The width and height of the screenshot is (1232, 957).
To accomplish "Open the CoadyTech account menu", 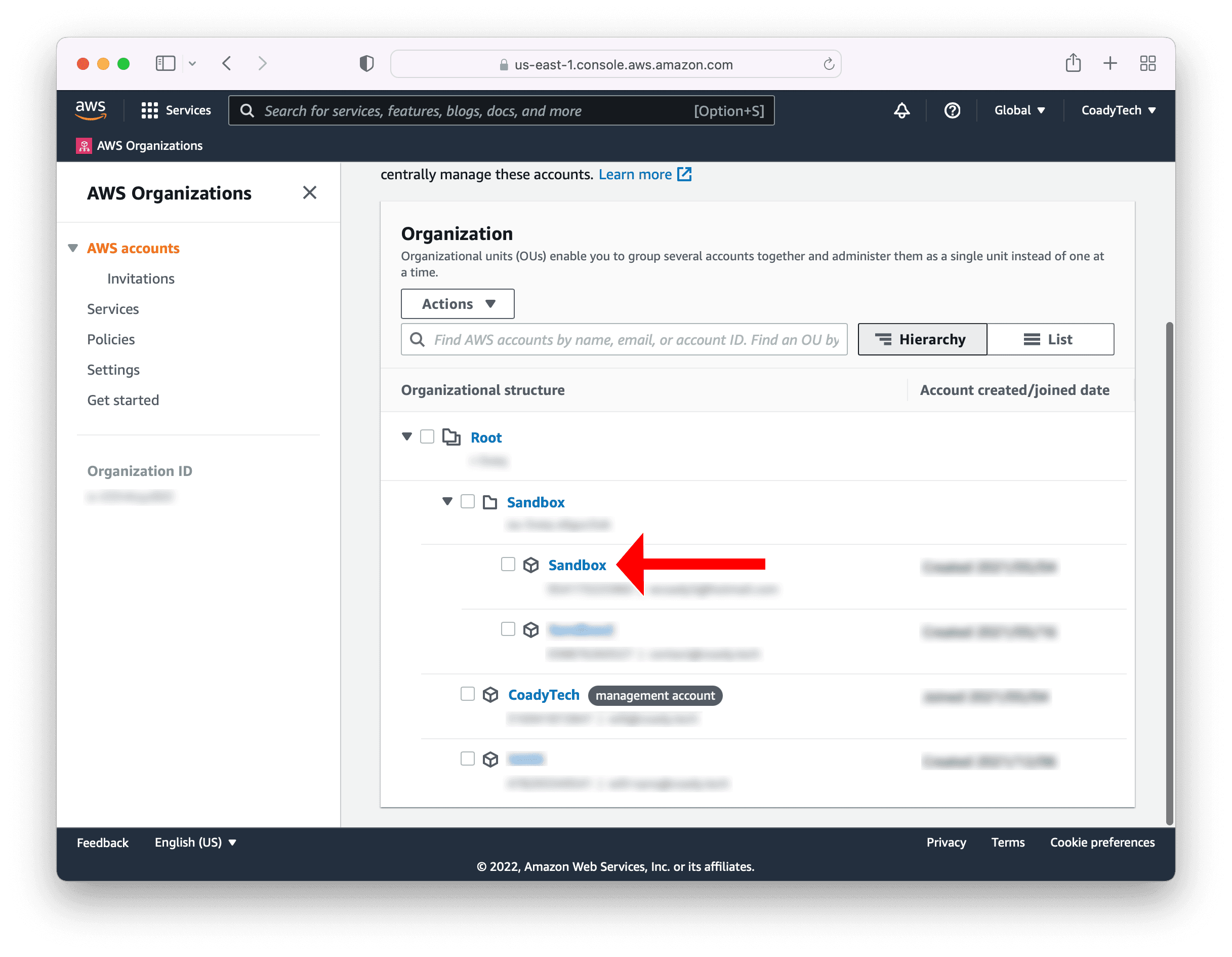I will tap(1118, 110).
